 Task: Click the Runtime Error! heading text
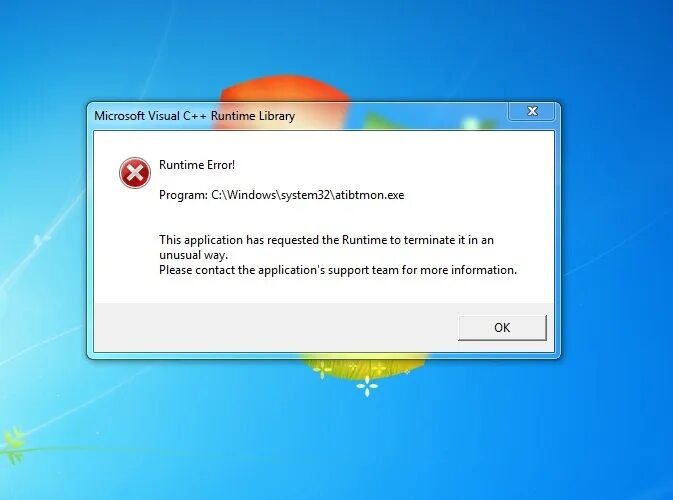click(197, 165)
